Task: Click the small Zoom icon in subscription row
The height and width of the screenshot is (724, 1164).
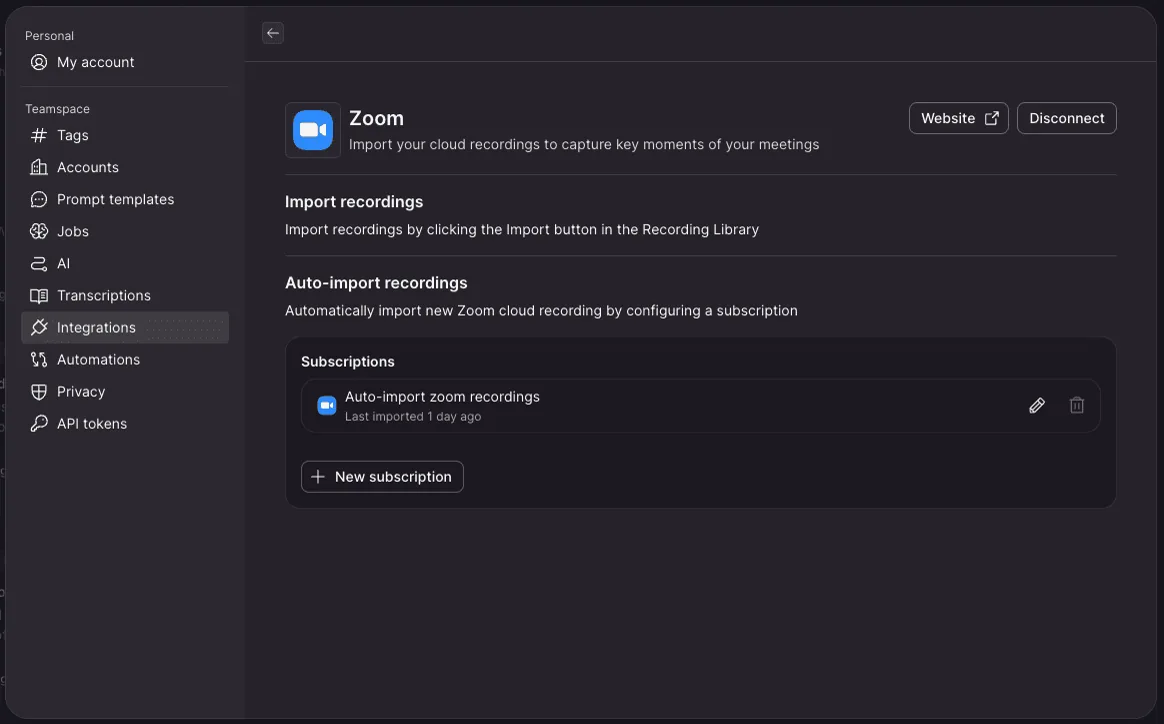Action: [327, 405]
